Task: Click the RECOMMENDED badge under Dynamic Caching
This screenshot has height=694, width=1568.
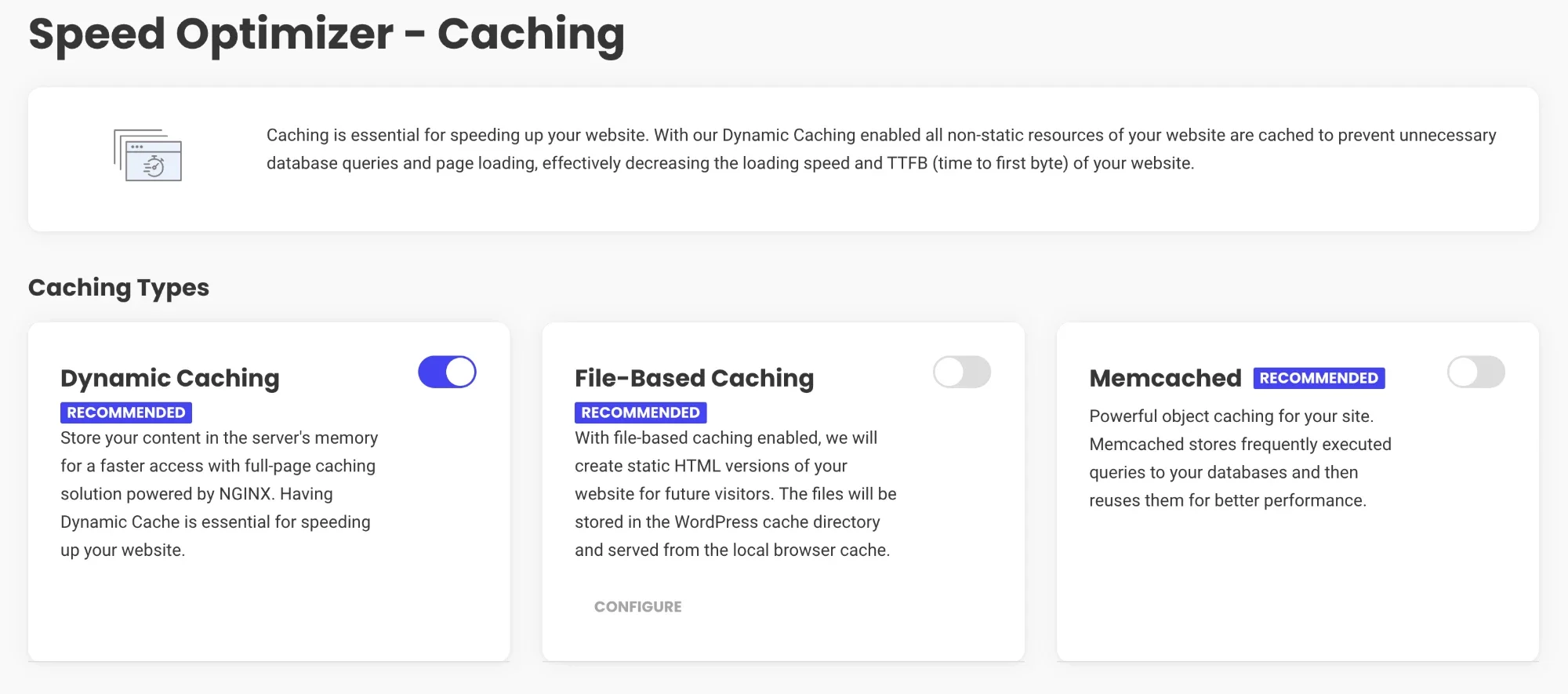Action: [126, 412]
